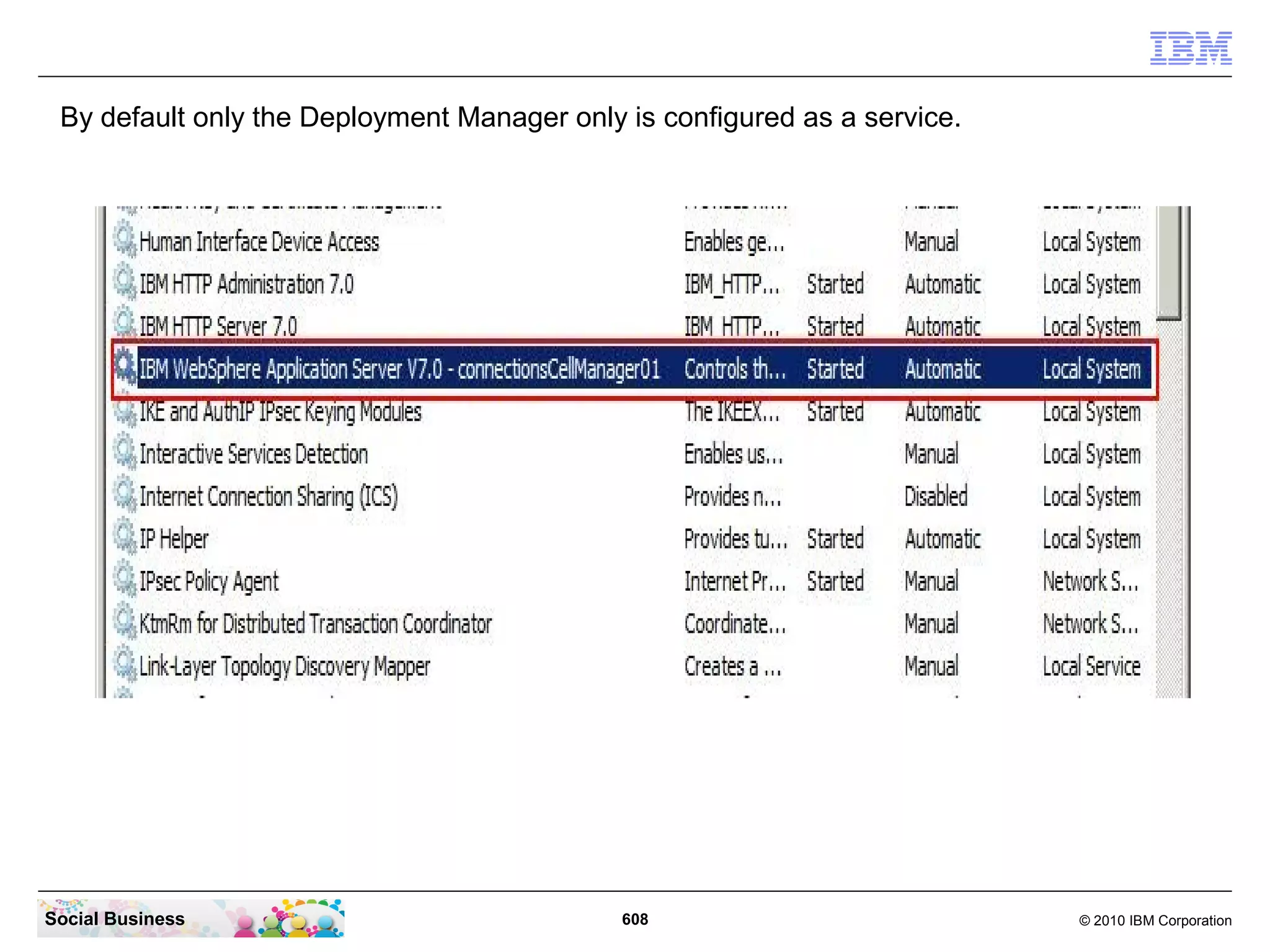This screenshot has width=1270, height=952.
Task: Select the IBM HTTP Administration 7.0 service
Action: [x=246, y=284]
